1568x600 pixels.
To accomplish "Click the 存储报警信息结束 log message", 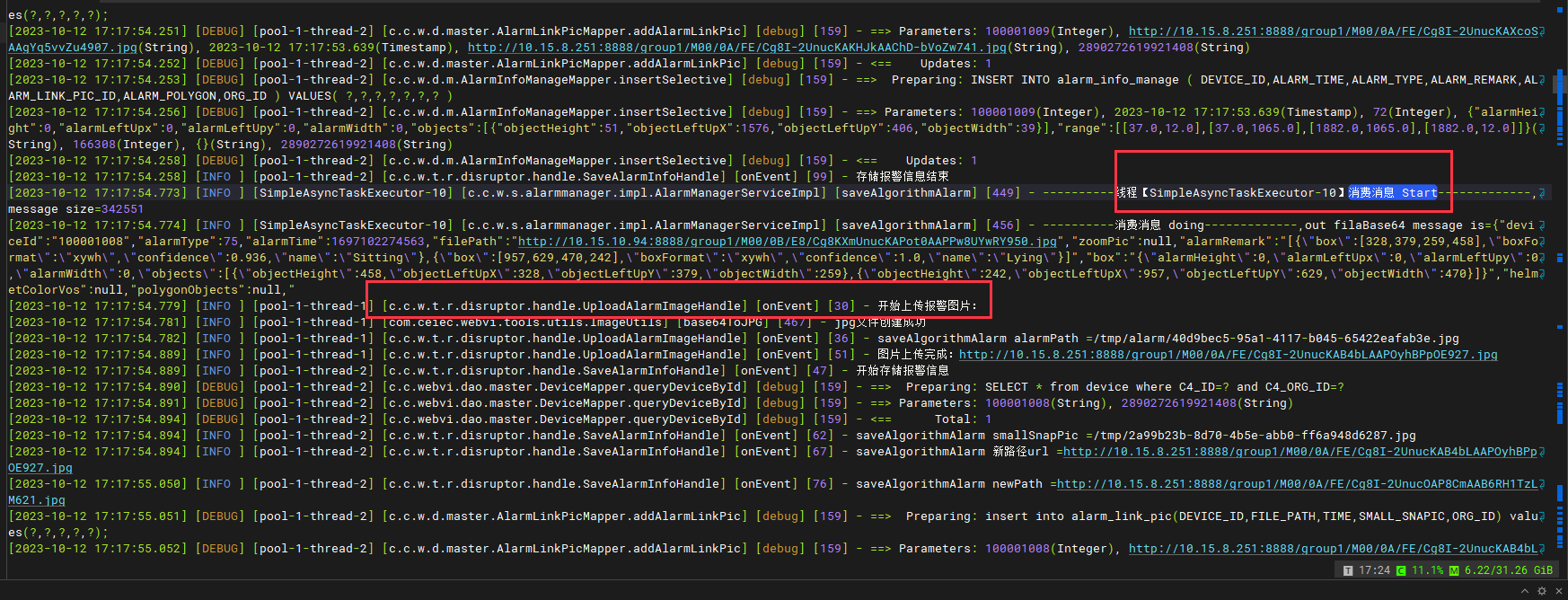I will pos(902,177).
